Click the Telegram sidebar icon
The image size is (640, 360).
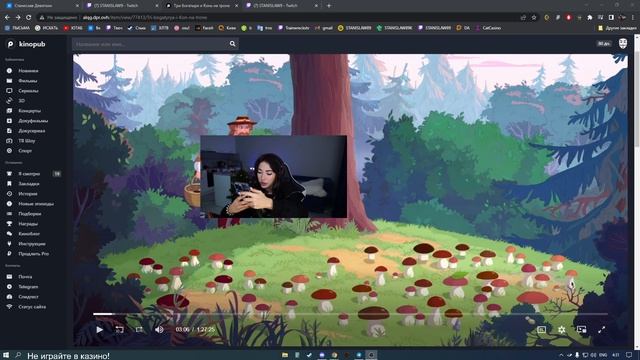pos(9,287)
